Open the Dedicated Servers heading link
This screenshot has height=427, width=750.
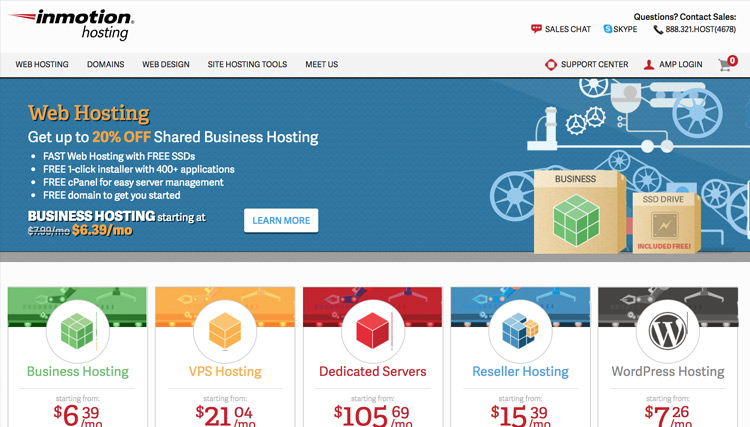373,372
